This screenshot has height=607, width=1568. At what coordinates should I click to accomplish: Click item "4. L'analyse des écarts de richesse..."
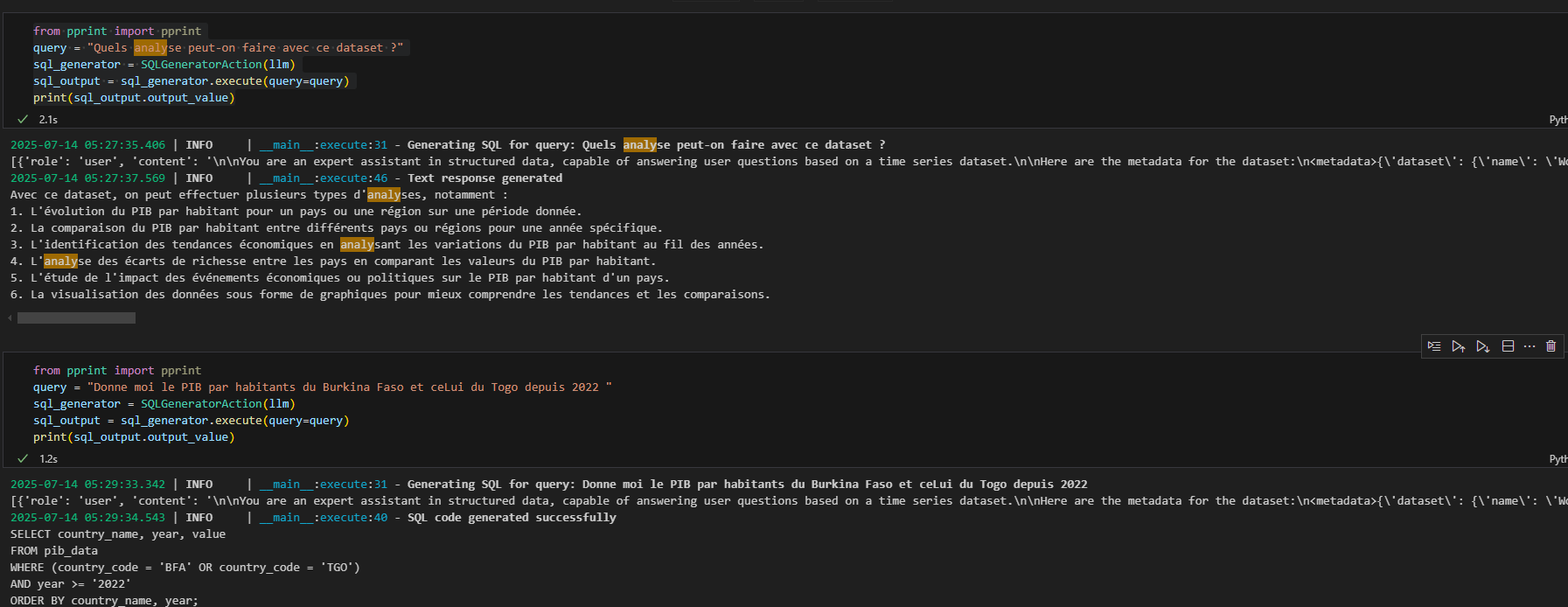333,262
